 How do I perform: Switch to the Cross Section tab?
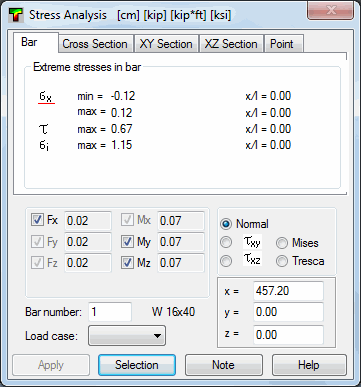[95, 44]
